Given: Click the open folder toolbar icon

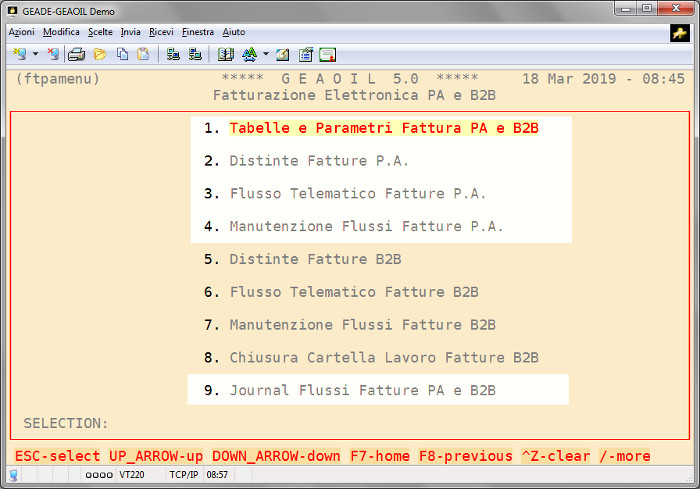Looking at the screenshot, I should (100, 54).
